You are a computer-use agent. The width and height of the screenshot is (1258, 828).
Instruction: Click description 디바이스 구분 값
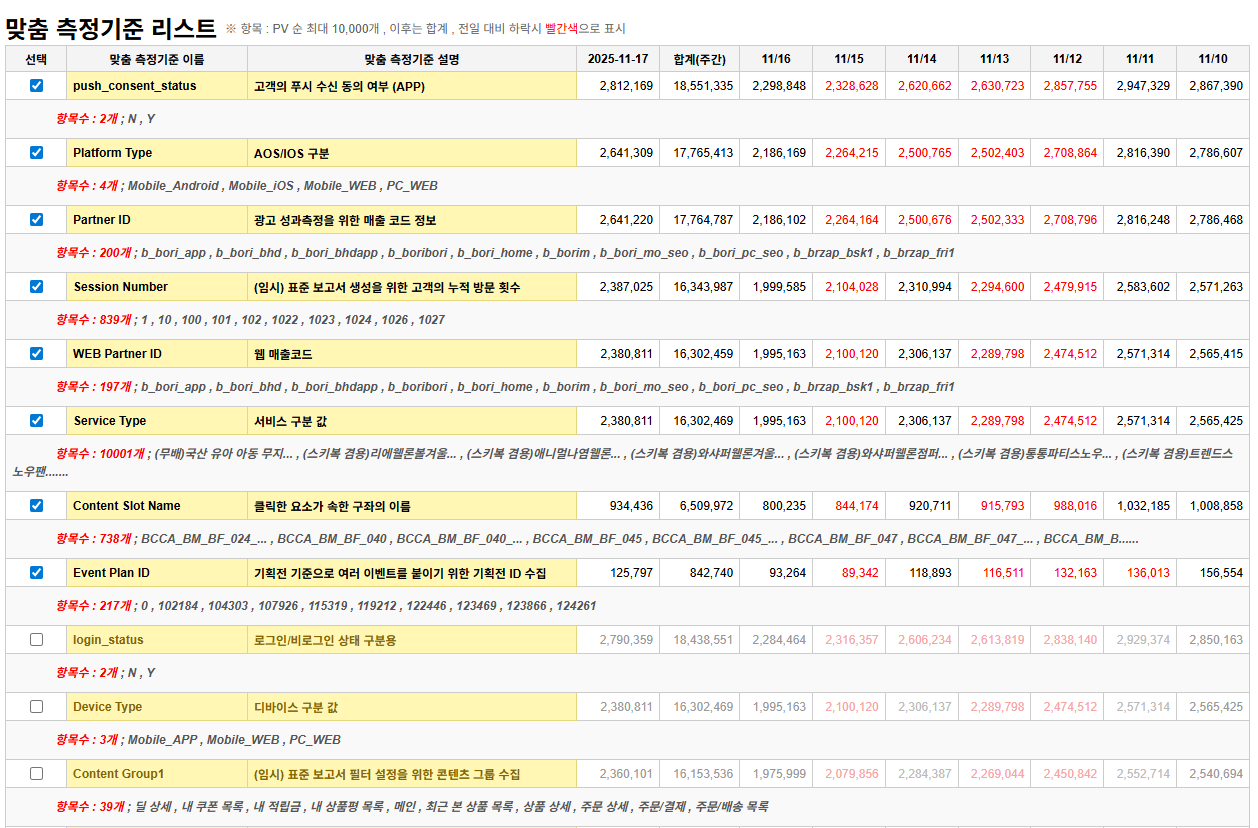pyautogui.click(x=412, y=707)
